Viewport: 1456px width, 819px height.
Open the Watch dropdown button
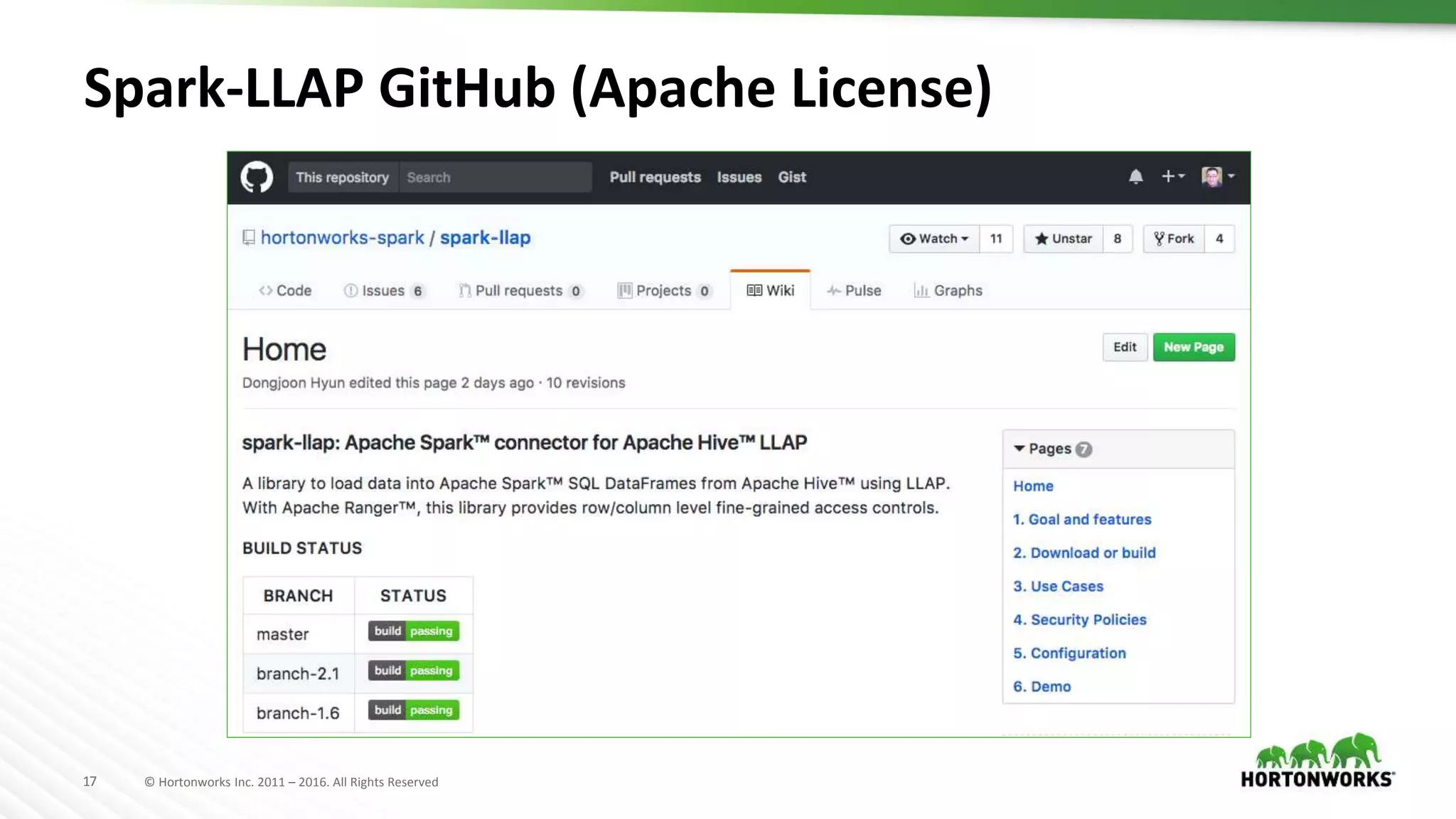934,239
